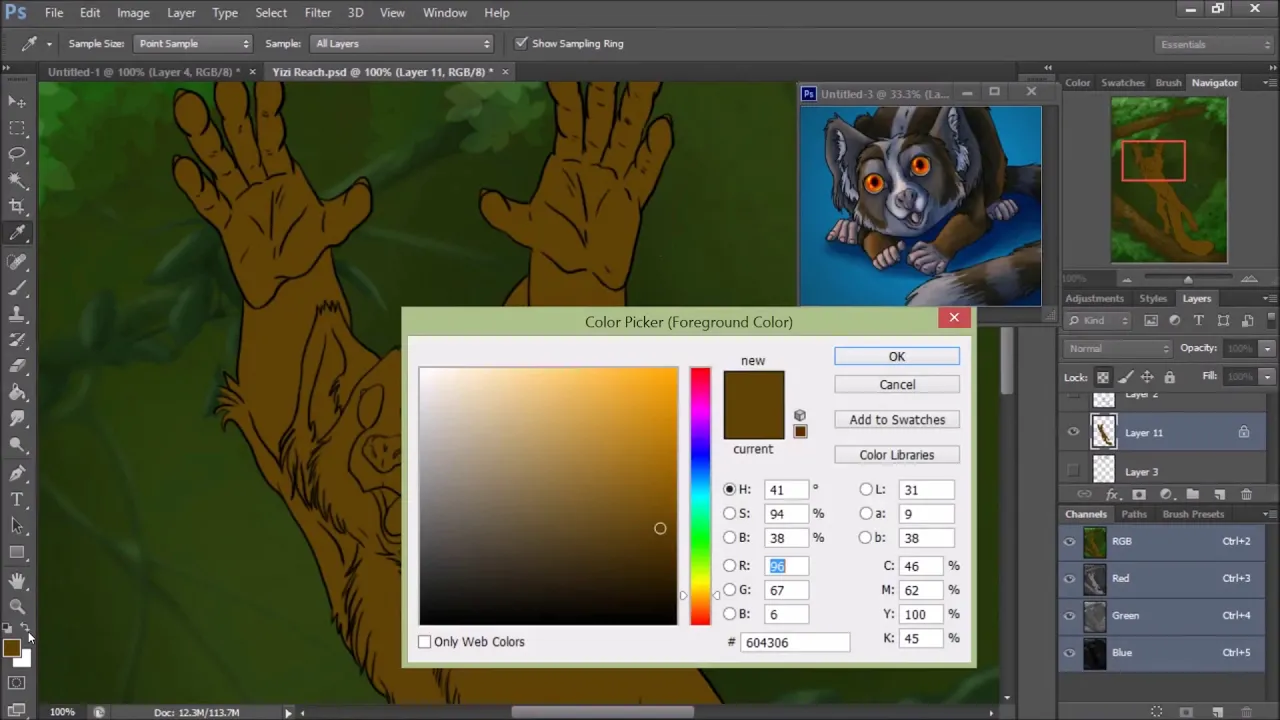
Task: Open the Opacity dropdown arrow
Action: tap(1267, 348)
